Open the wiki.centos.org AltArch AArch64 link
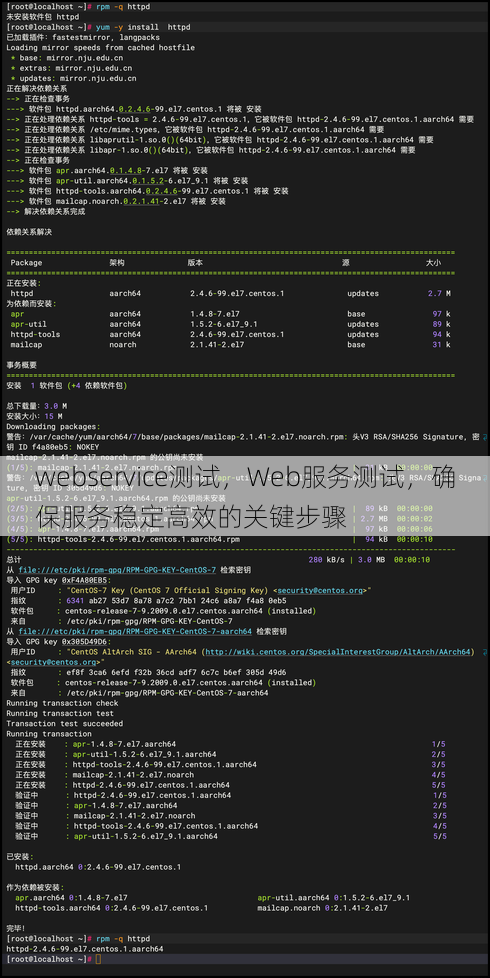This screenshot has width=490, height=978. (338, 652)
